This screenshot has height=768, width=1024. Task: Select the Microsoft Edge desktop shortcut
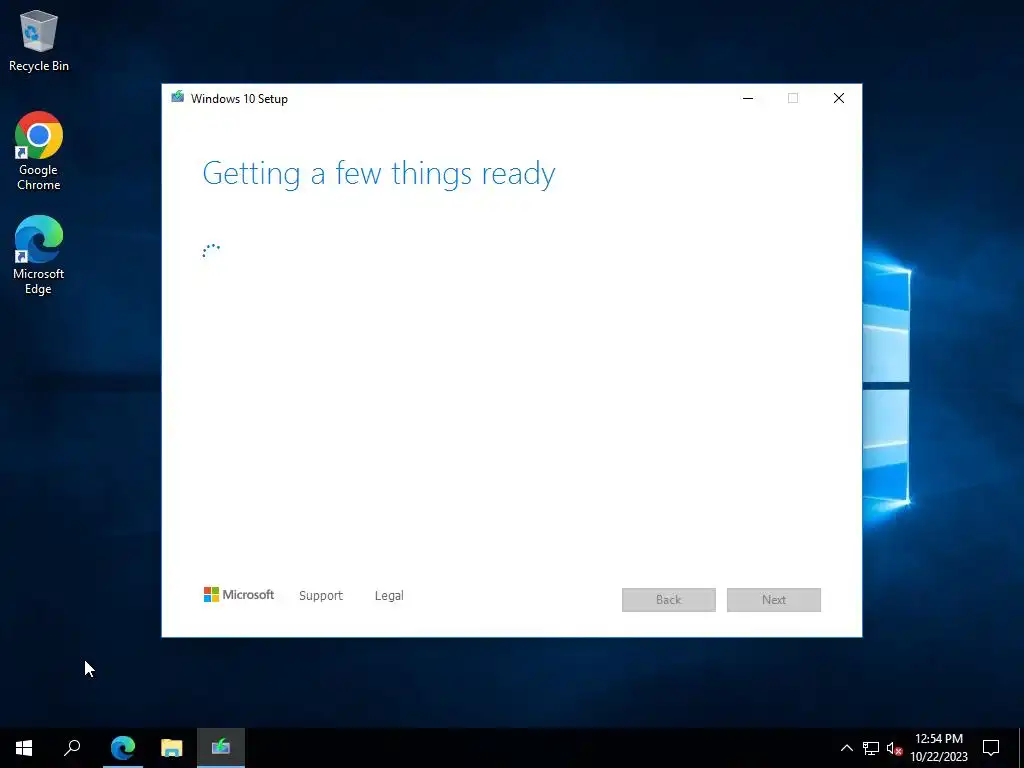click(x=39, y=255)
